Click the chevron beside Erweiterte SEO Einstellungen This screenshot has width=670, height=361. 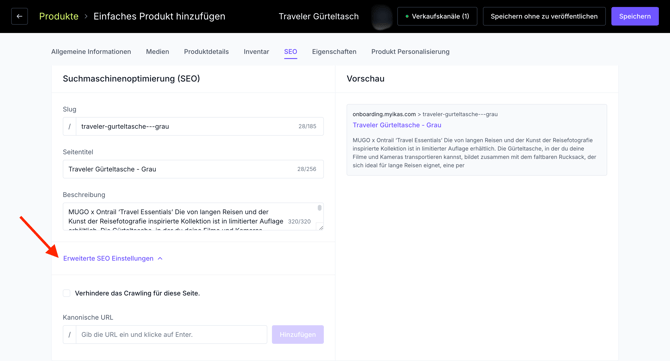tap(160, 258)
